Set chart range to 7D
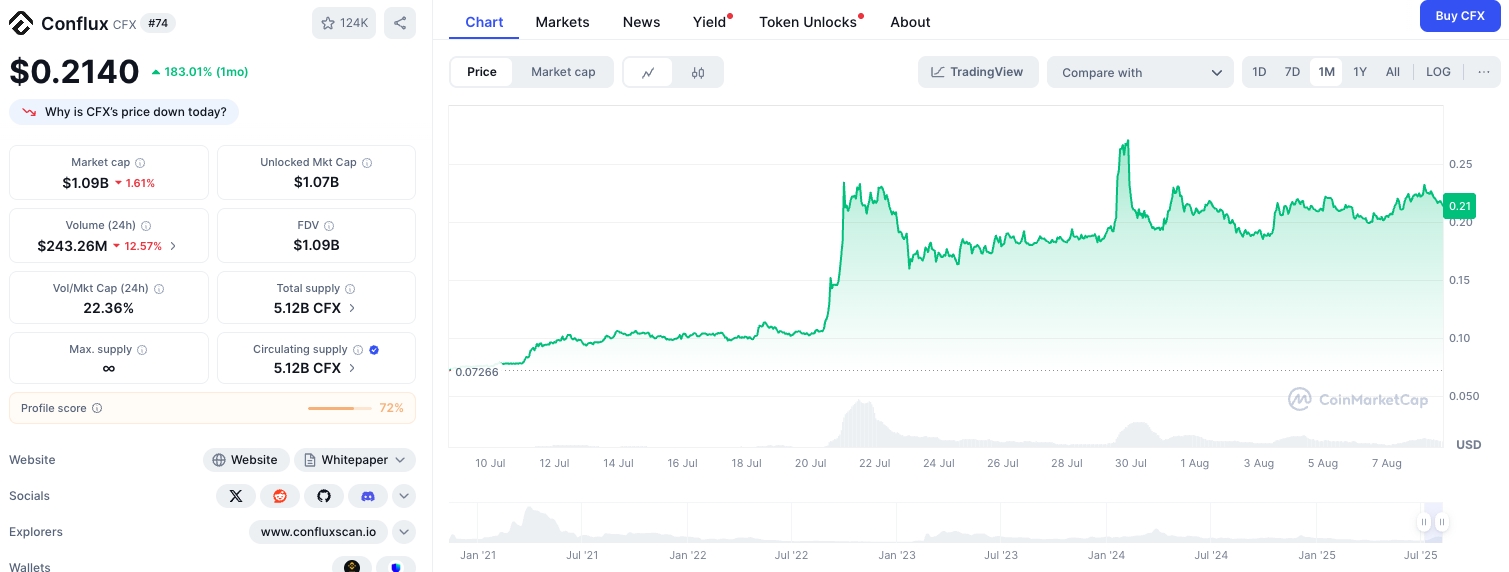The image size is (1509, 572). click(1292, 72)
